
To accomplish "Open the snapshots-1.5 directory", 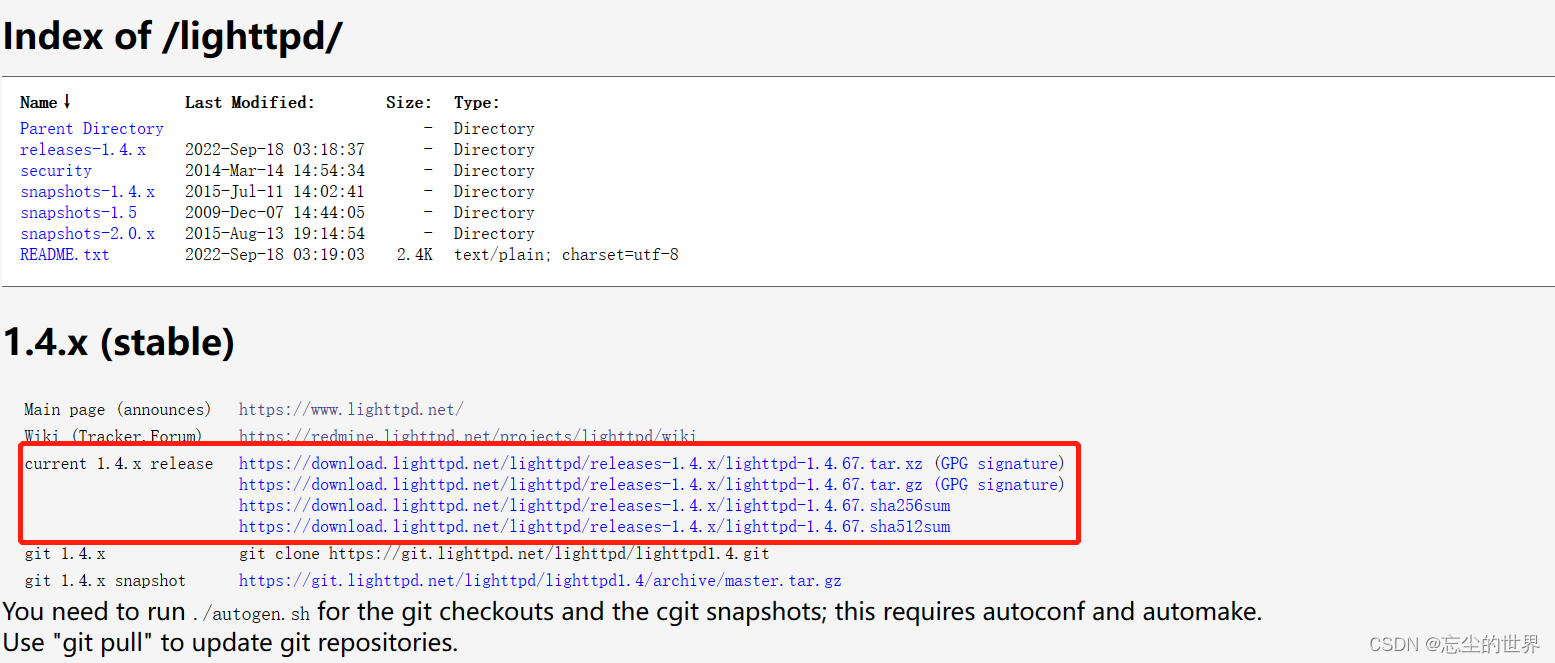I will [78, 212].
